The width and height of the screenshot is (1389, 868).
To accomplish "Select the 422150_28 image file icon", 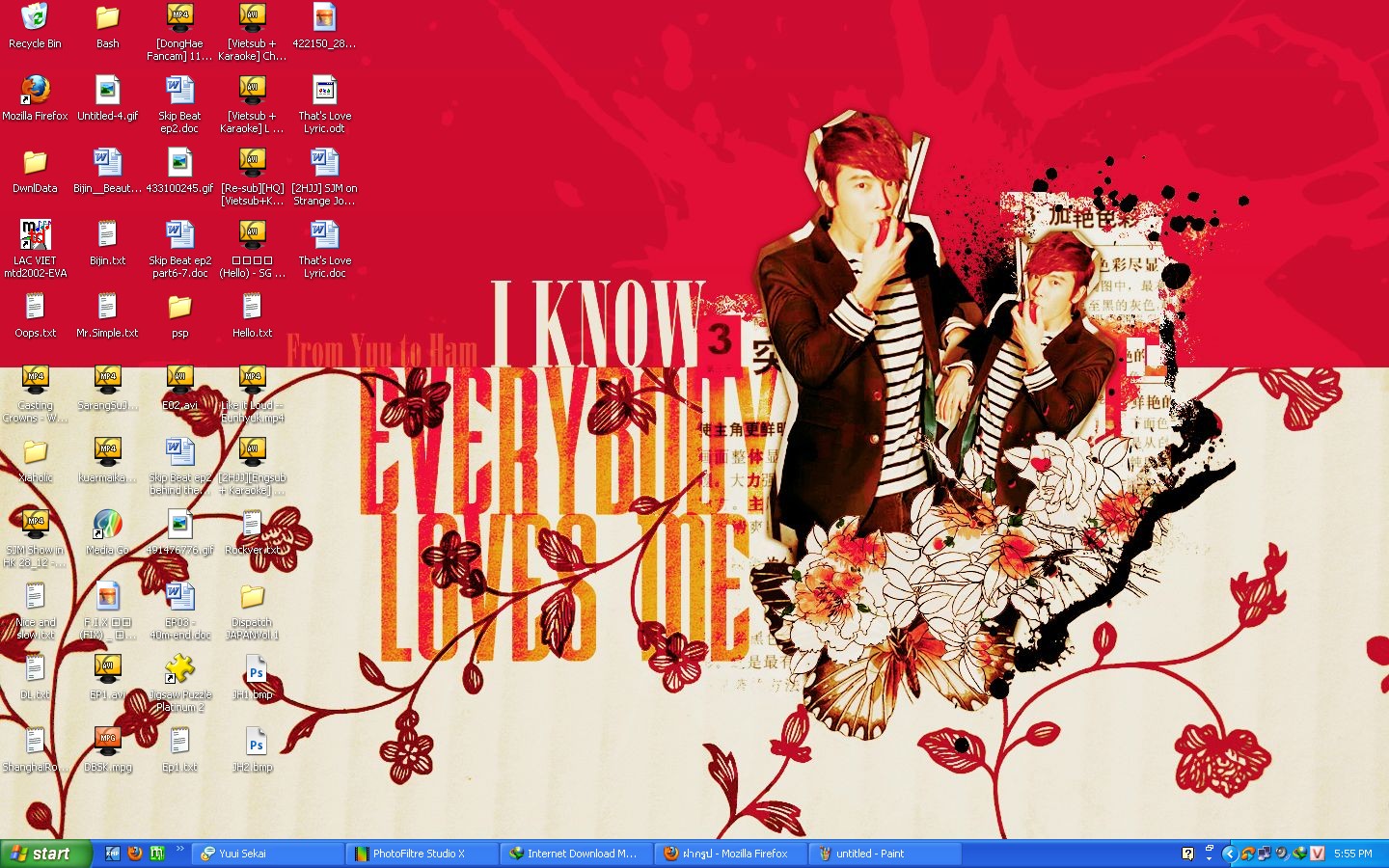I will (x=324, y=25).
